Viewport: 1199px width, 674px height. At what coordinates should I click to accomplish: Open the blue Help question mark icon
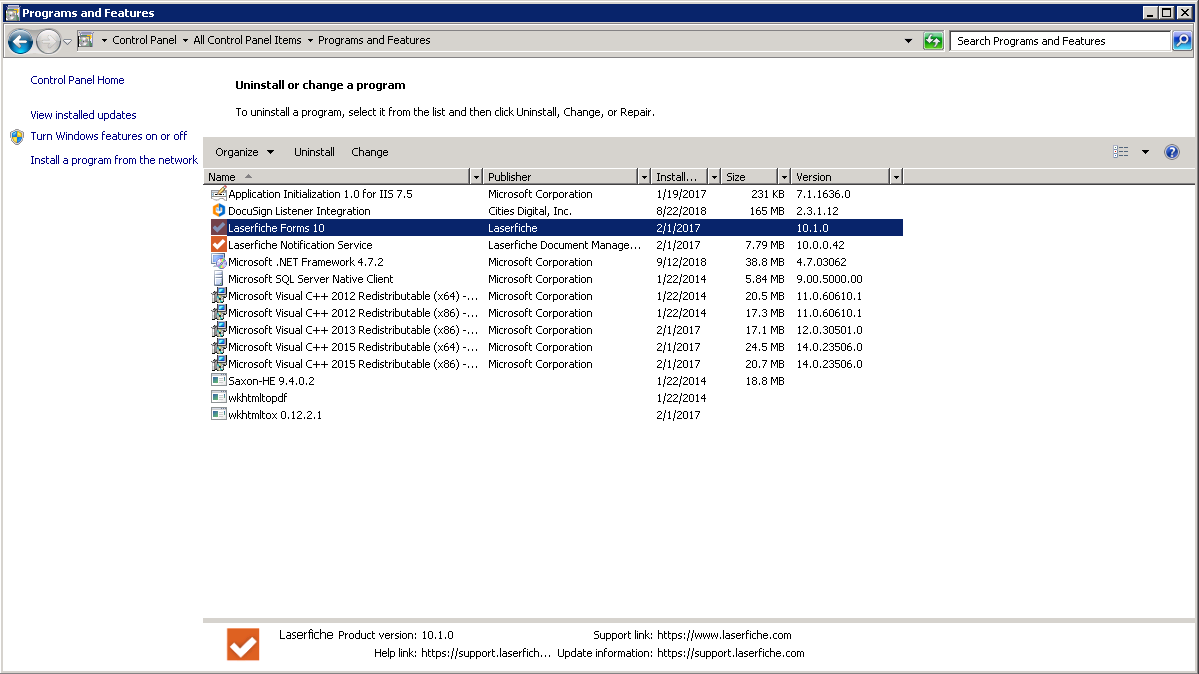coord(1172,152)
